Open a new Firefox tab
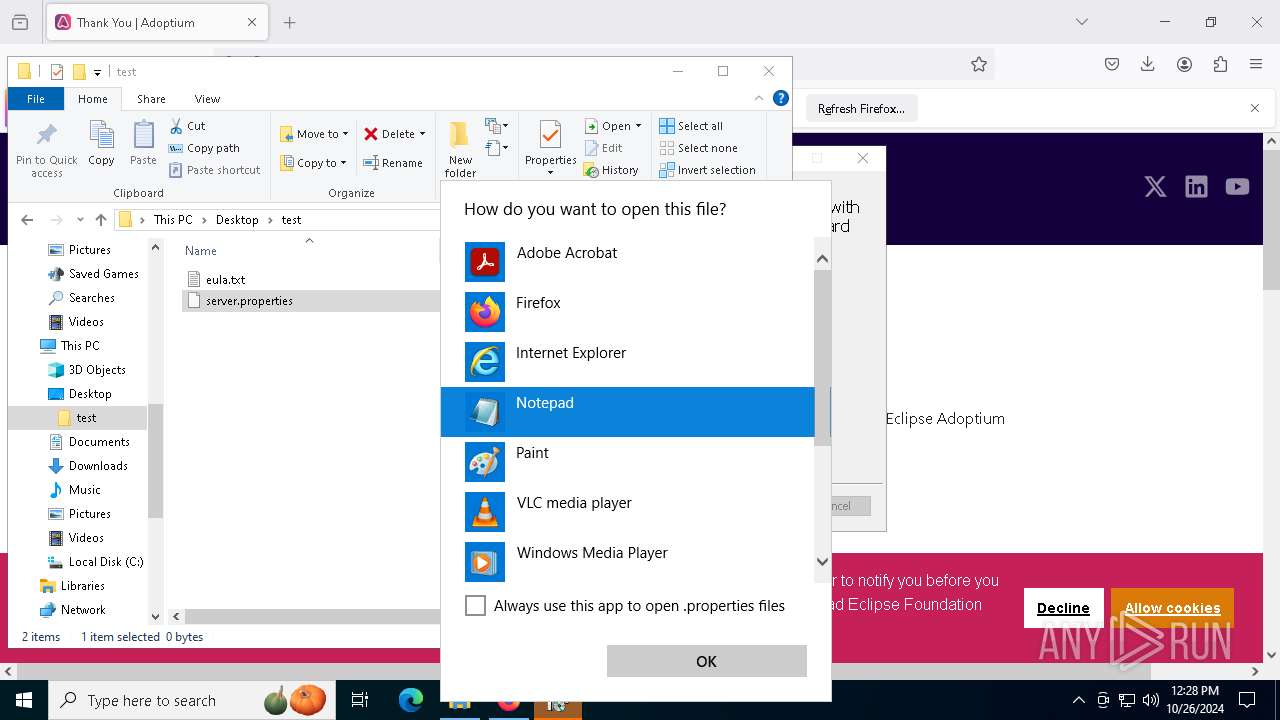The height and width of the screenshot is (720, 1280). 290,22
